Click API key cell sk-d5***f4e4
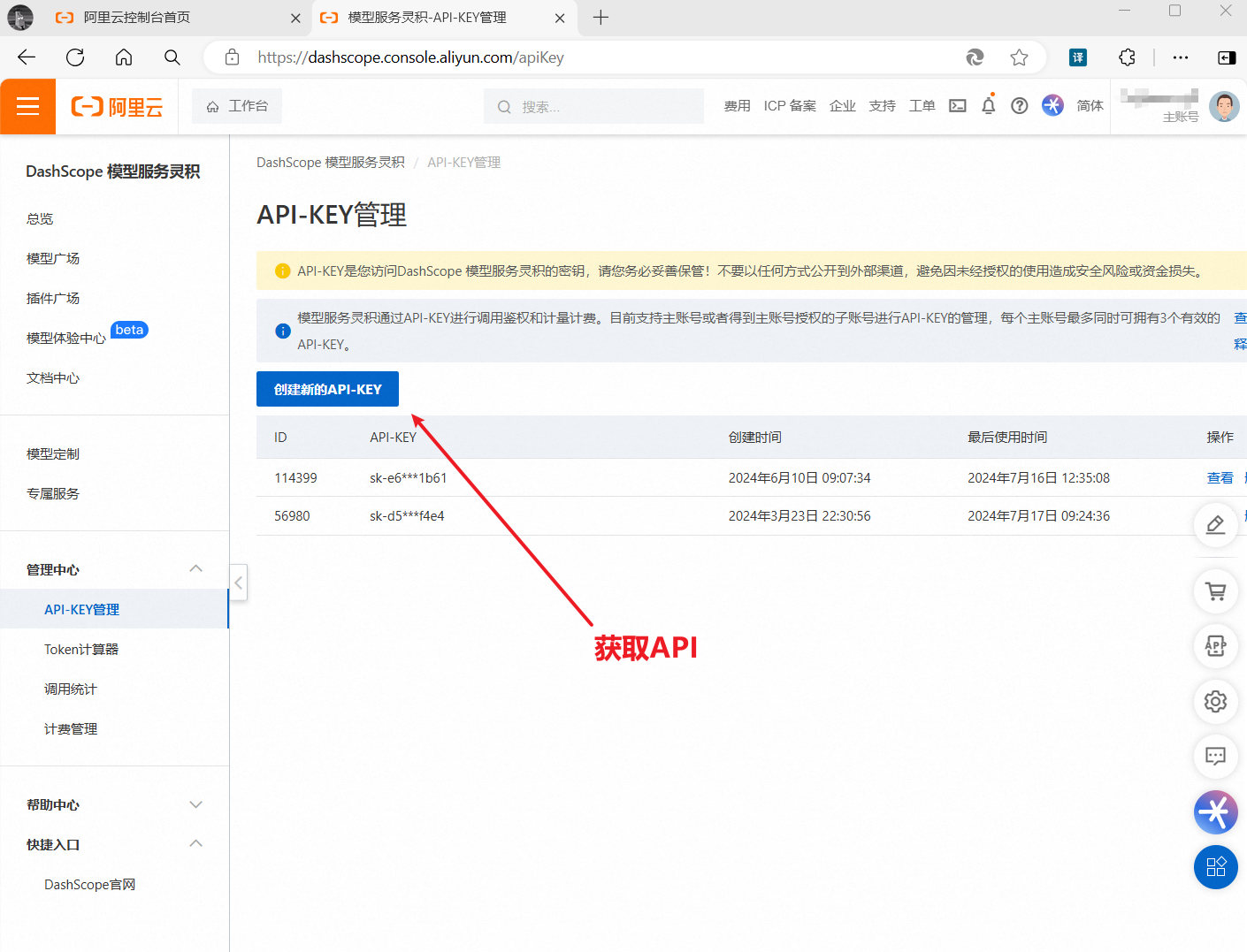The width and height of the screenshot is (1247, 952). 407,515
